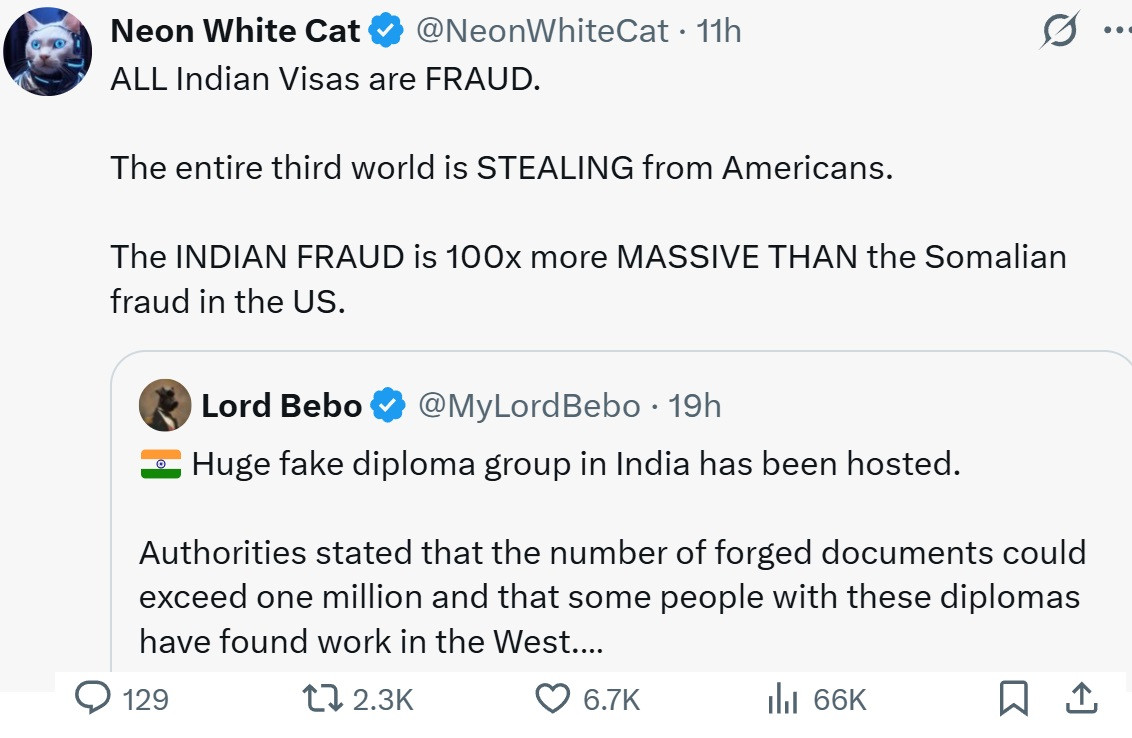Like the post with heart icon
Screen dimensions: 1132x738
coord(553,699)
